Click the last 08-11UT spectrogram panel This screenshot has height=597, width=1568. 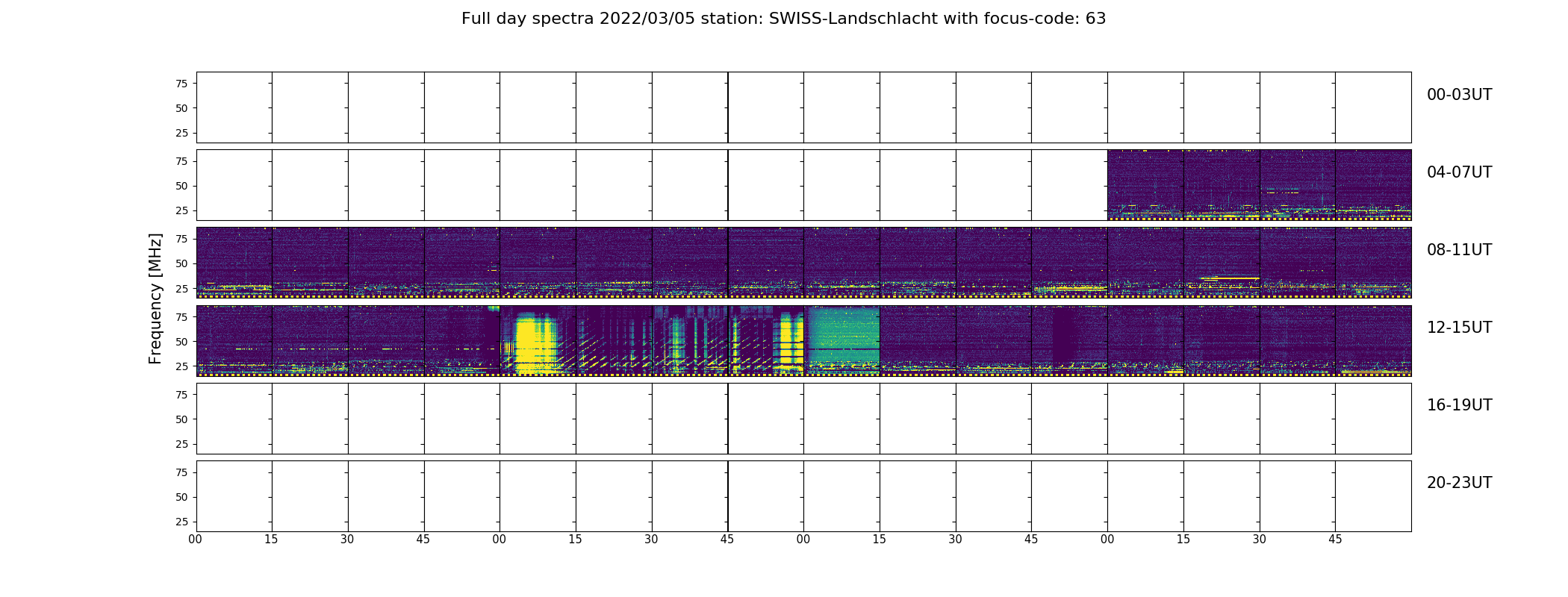(1373, 263)
